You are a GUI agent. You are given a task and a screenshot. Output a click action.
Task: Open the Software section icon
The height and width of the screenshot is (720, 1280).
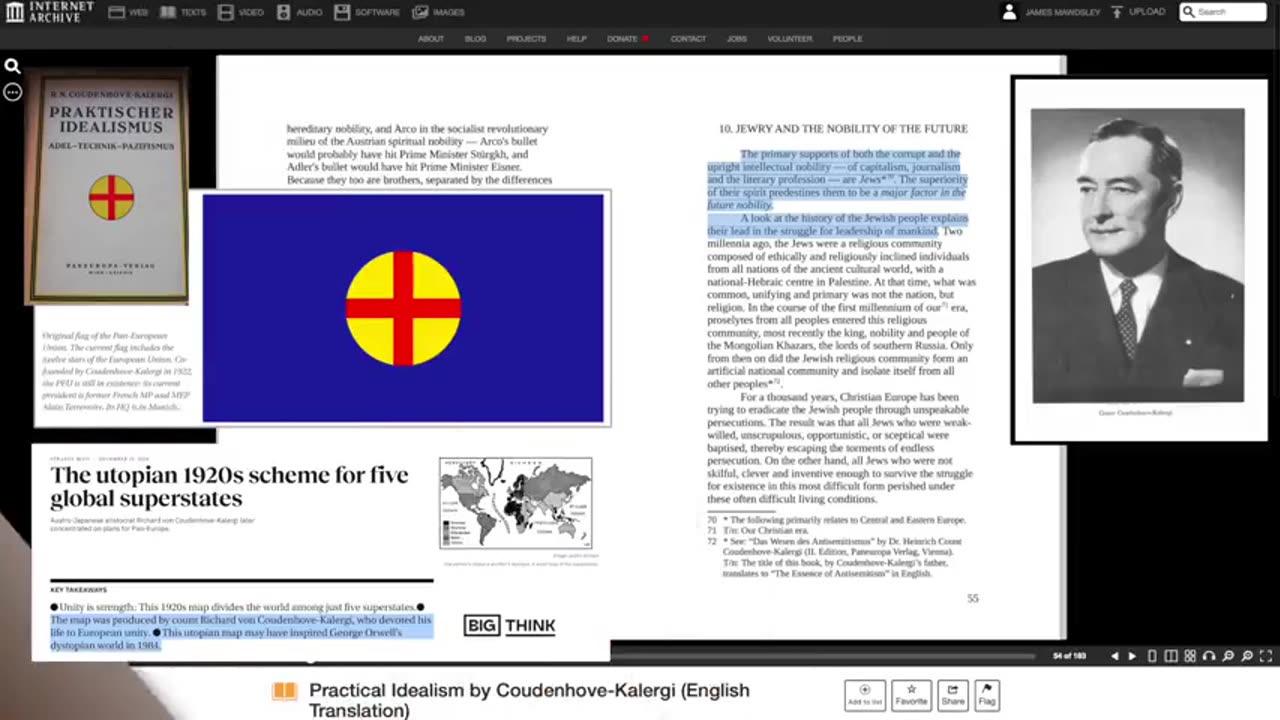pyautogui.click(x=342, y=12)
